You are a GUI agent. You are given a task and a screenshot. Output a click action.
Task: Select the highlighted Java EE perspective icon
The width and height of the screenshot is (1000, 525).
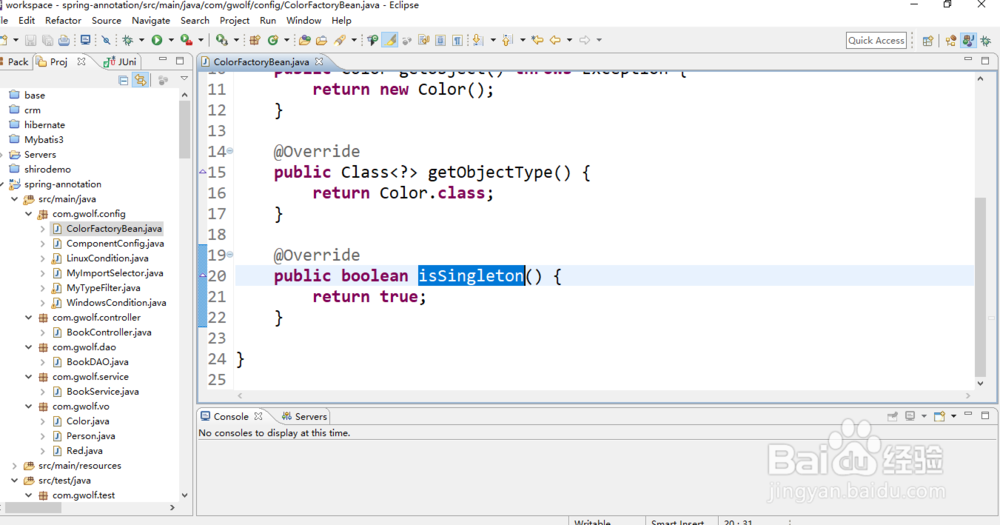pos(968,40)
